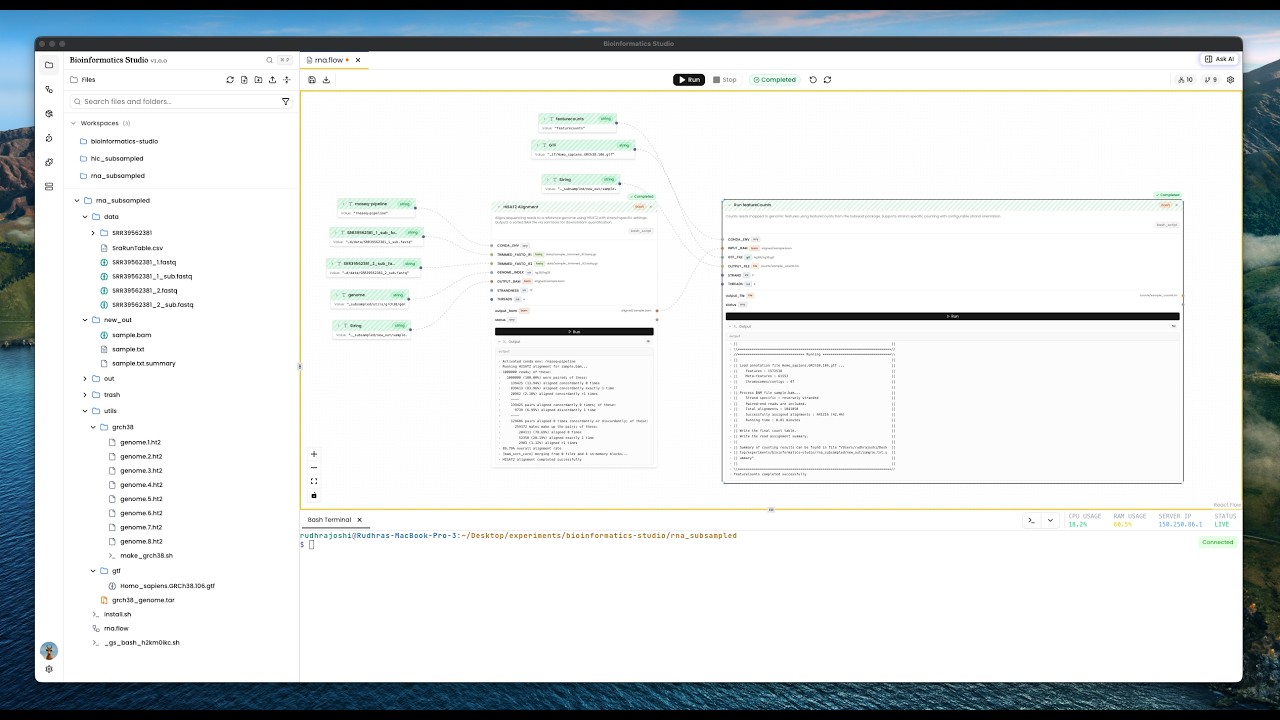1280x720 pixels.
Task: Open the Files explorer sidebar icon
Action: pos(49,65)
